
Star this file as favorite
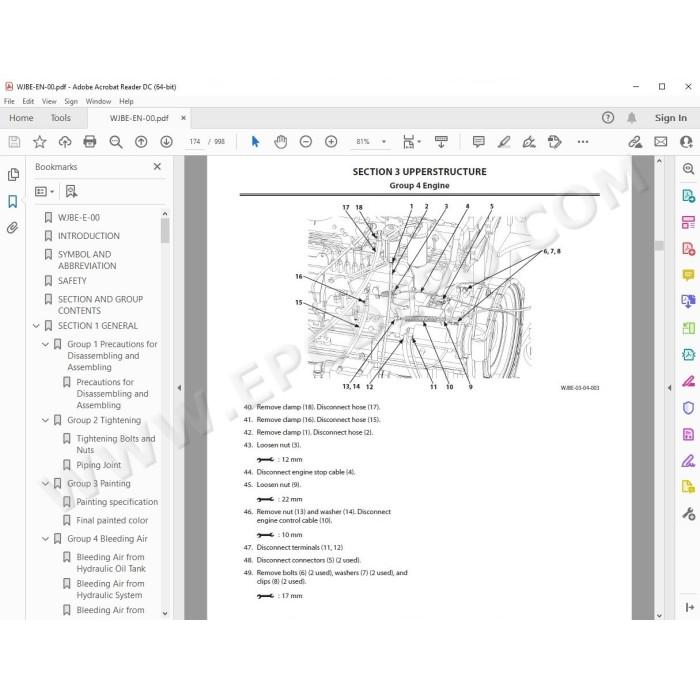[x=40, y=142]
